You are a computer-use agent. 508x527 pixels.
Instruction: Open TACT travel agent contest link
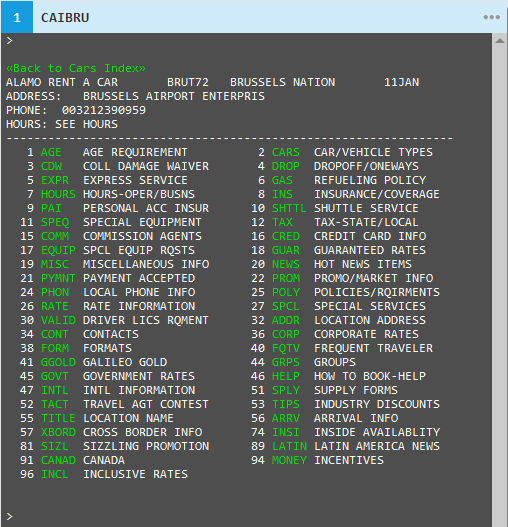click(55, 404)
